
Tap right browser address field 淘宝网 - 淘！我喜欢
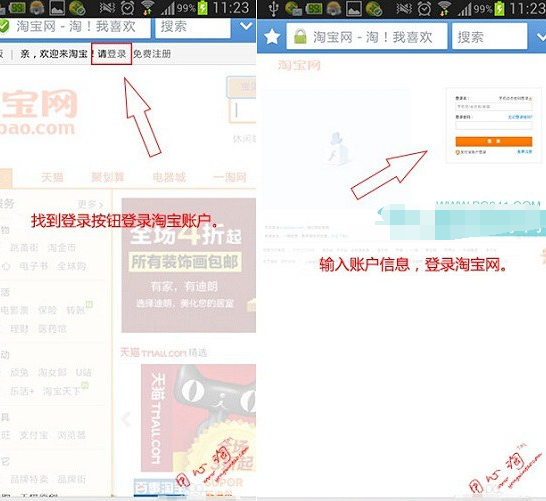367,37
